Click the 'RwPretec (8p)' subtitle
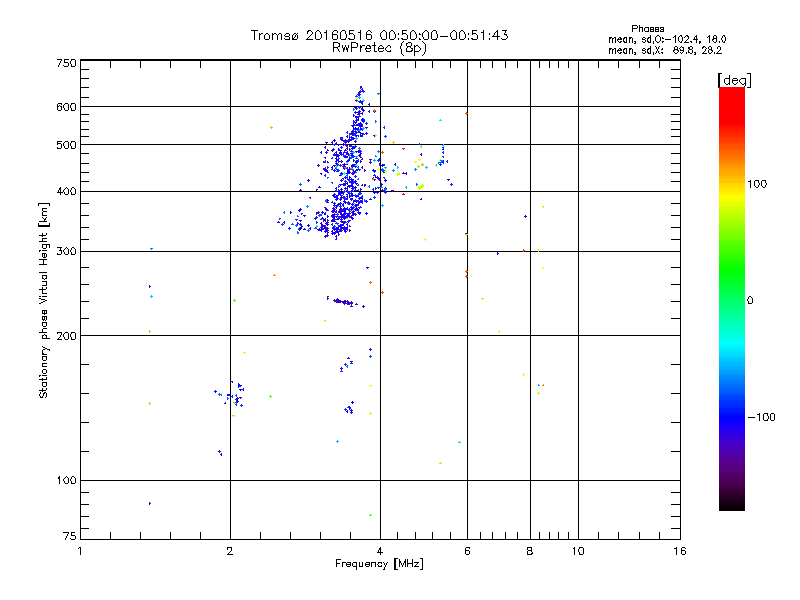This screenshot has width=800, height=600. click(x=379, y=48)
